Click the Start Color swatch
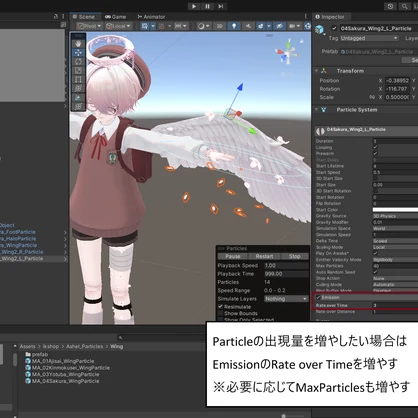This screenshot has width=418, height=418. coord(395,210)
